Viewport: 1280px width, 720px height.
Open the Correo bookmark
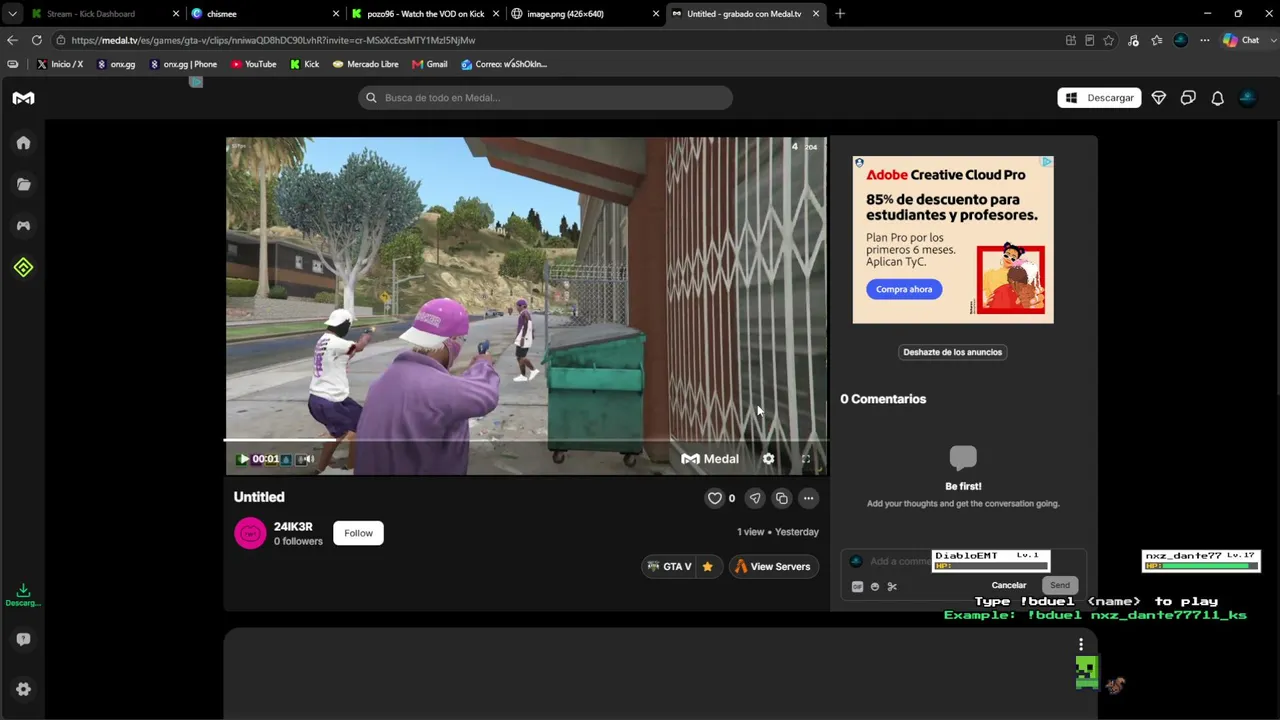coord(504,64)
